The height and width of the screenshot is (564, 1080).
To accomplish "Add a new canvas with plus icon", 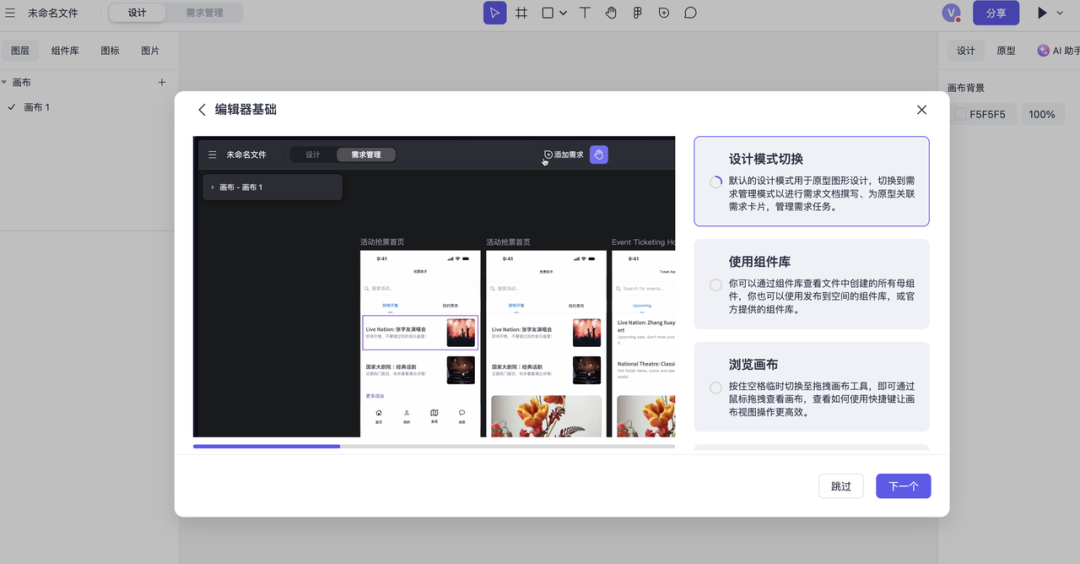I will pyautogui.click(x=162, y=82).
